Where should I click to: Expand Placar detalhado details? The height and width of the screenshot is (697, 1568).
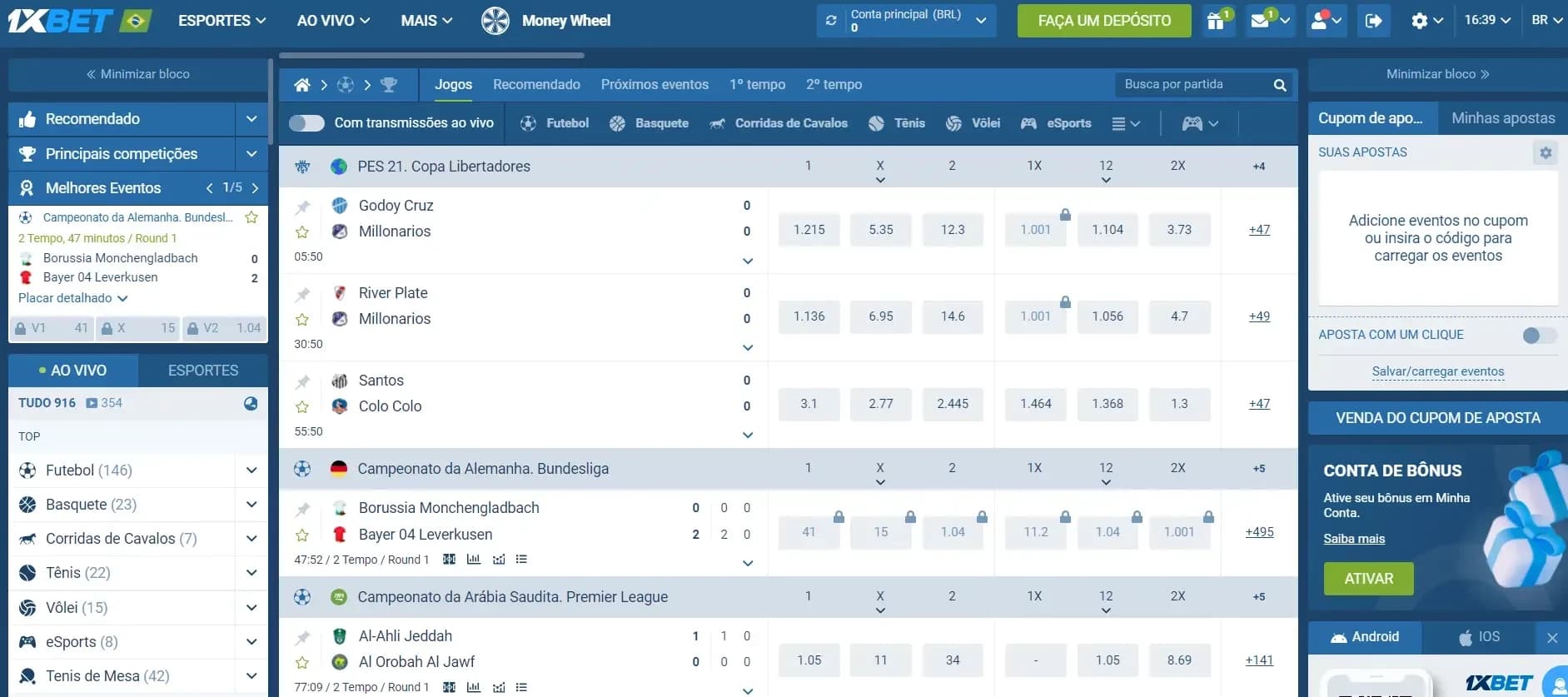73,298
